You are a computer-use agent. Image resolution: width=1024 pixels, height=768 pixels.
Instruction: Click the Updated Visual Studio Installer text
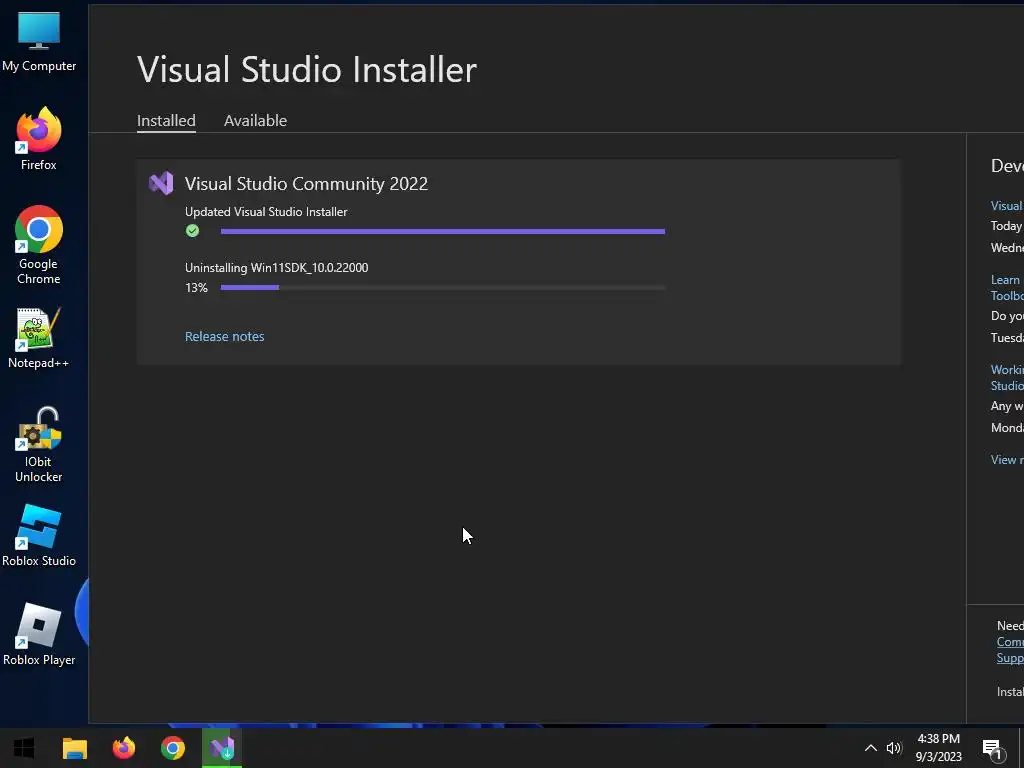click(266, 212)
